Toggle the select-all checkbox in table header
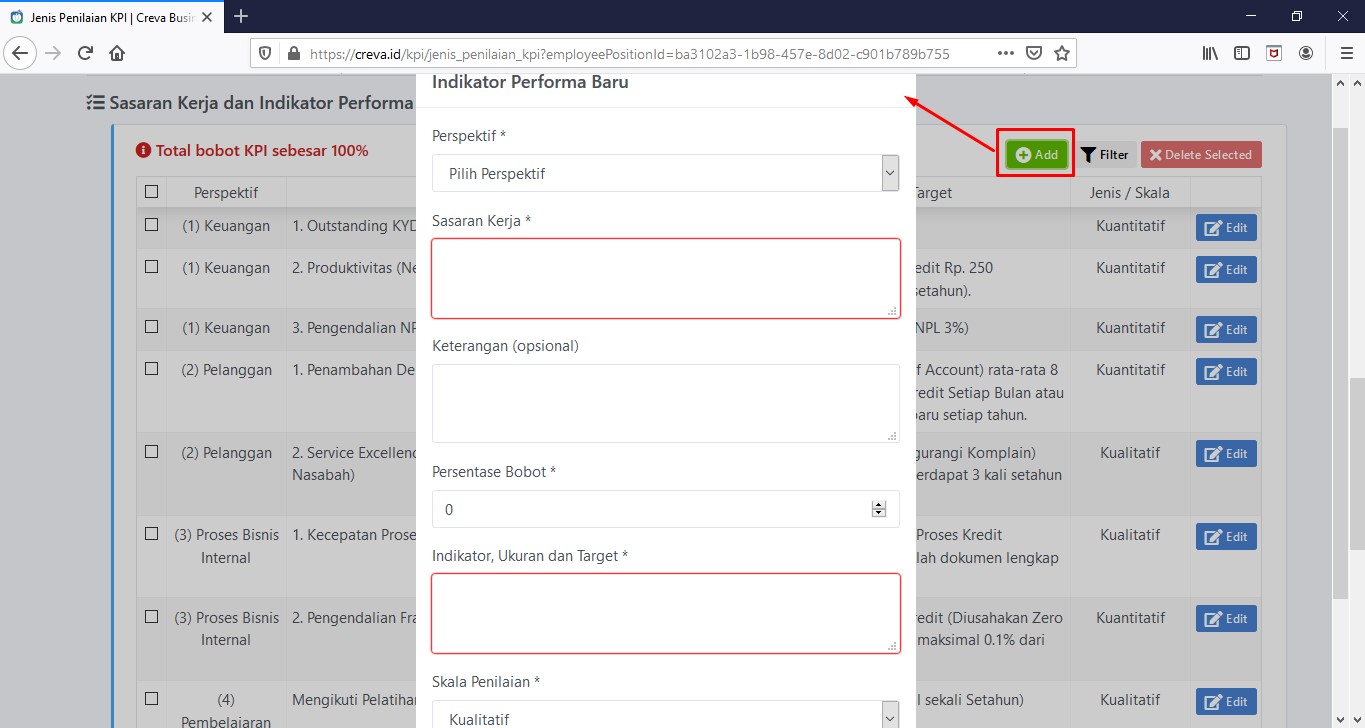The width and height of the screenshot is (1365, 728). [151, 191]
